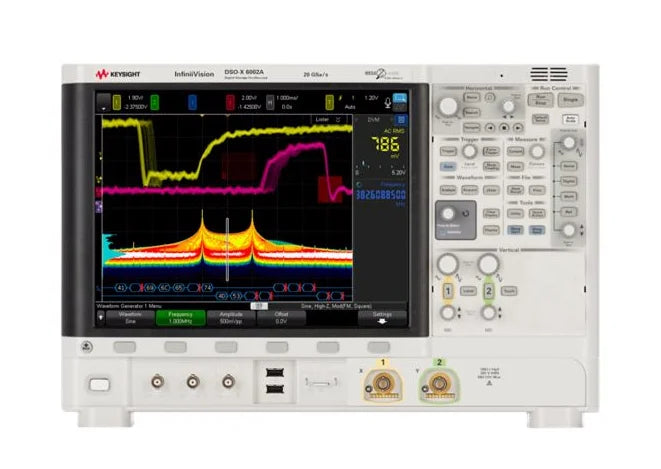Push the Navigate key

click(471, 127)
